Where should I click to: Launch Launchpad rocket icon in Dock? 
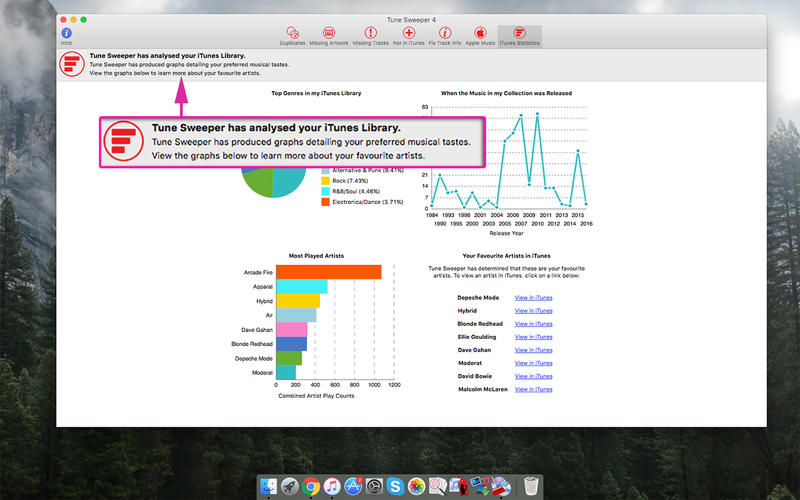(290, 486)
